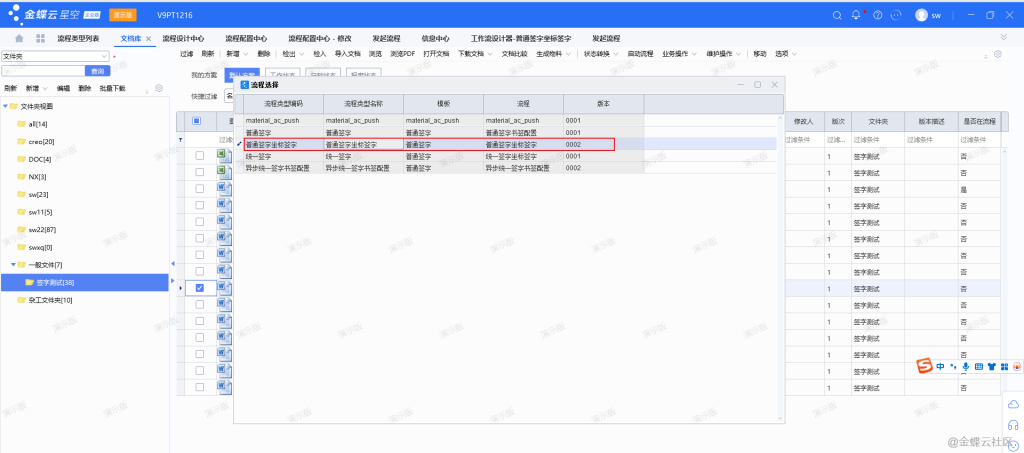Click 批量下载 in folder panel
This screenshot has height=453, width=1024.
coord(112,88)
